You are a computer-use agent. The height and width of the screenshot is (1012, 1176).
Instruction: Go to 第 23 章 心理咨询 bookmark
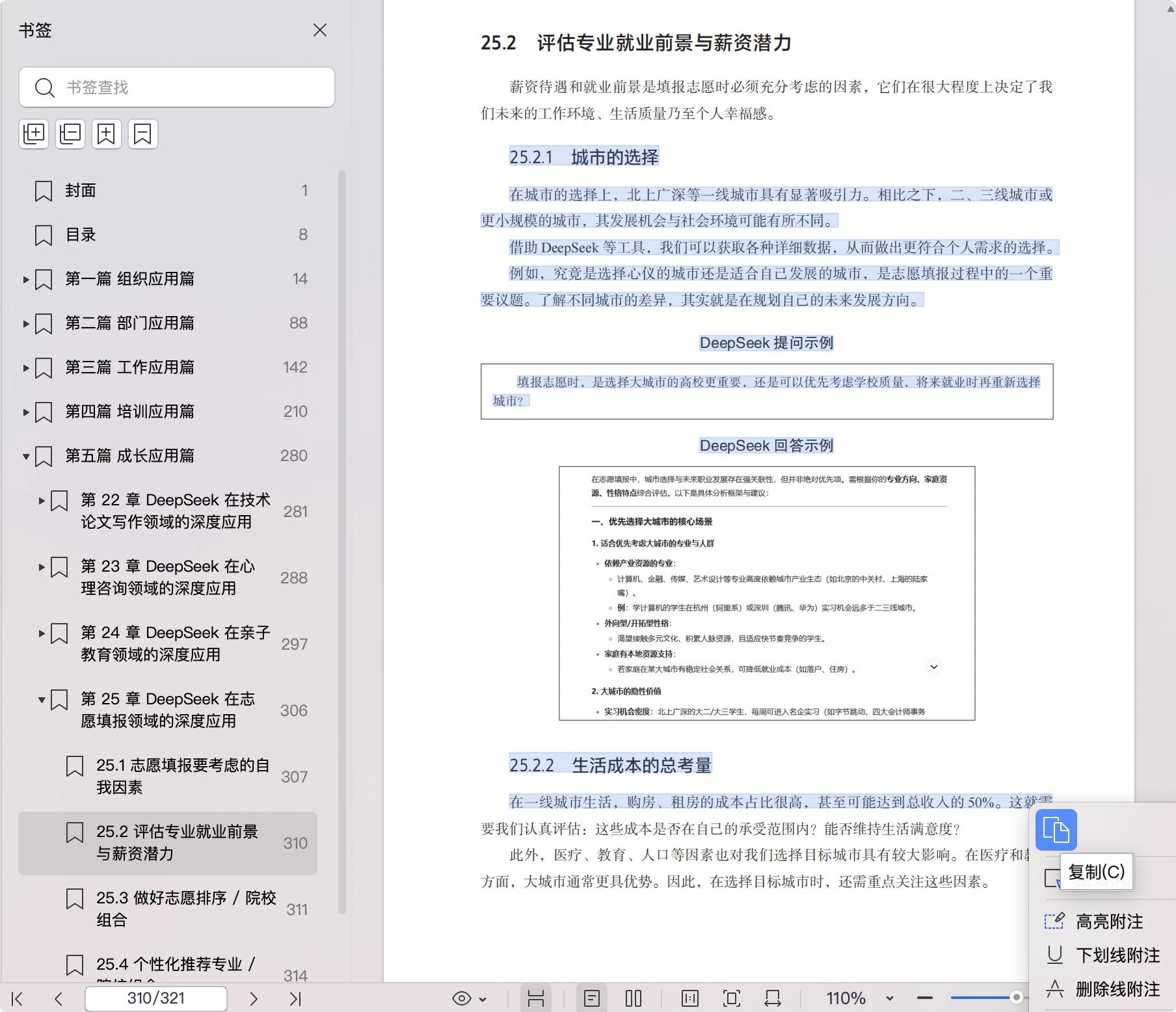point(168,578)
